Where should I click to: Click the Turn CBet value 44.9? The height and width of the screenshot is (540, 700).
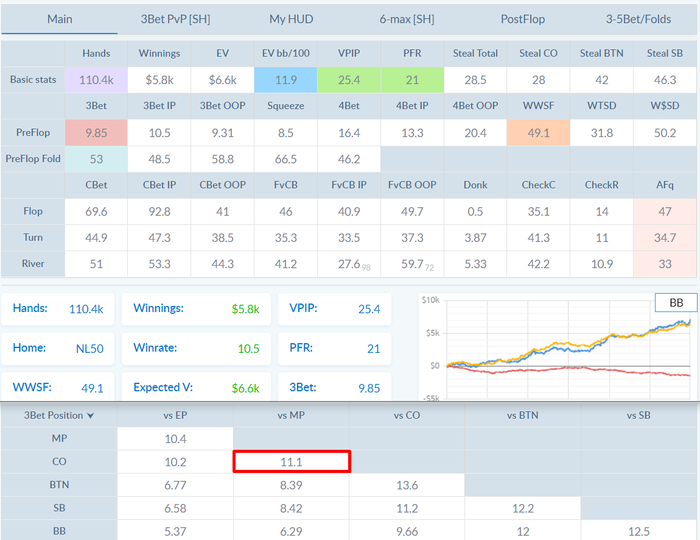click(96, 238)
